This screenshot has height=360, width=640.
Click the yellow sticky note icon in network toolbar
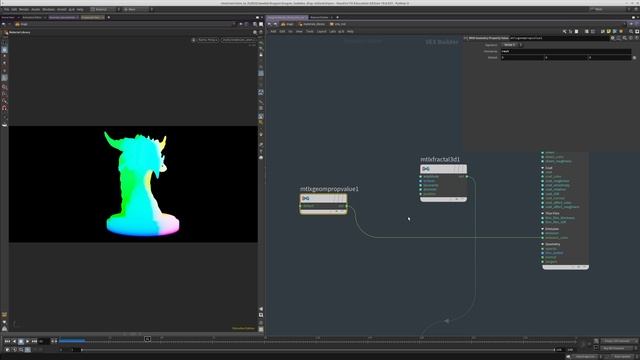tap(609, 31)
